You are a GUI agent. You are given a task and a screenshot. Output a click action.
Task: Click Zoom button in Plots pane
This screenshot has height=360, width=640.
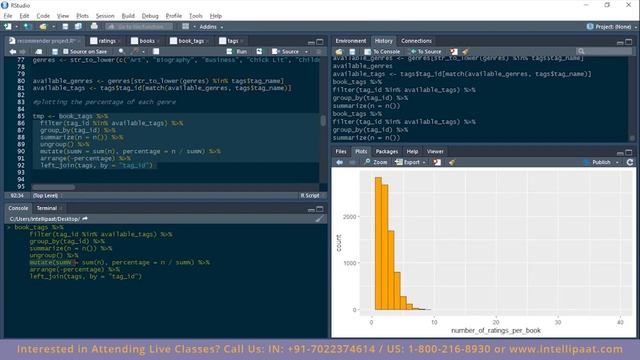tap(376, 162)
